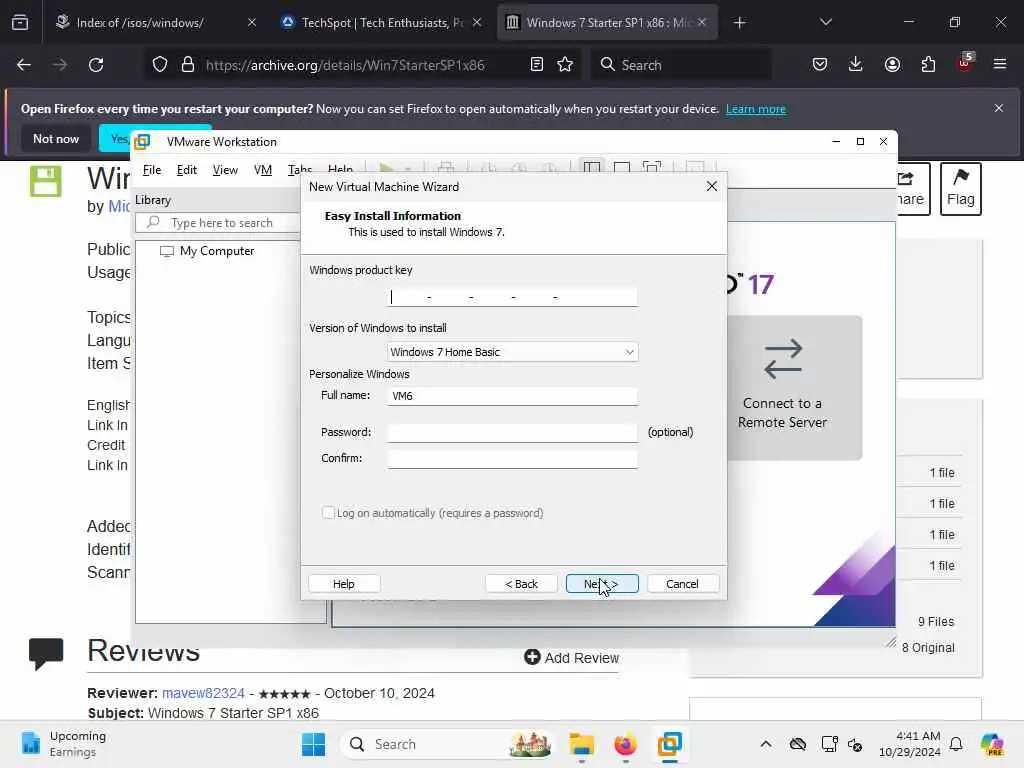Open Firefox View icon at tab strip start

[x=20, y=23]
